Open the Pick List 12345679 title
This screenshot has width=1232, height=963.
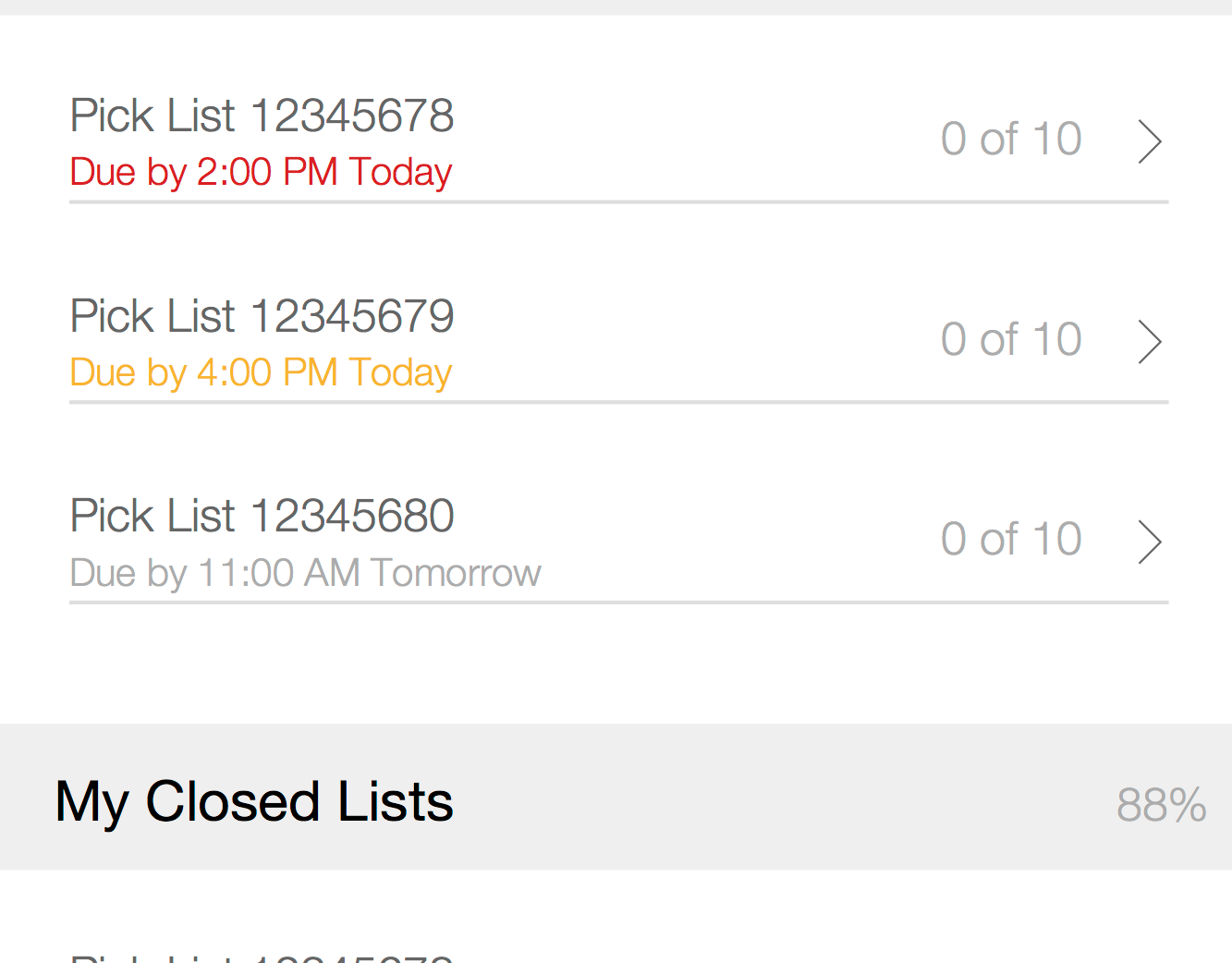click(x=262, y=317)
